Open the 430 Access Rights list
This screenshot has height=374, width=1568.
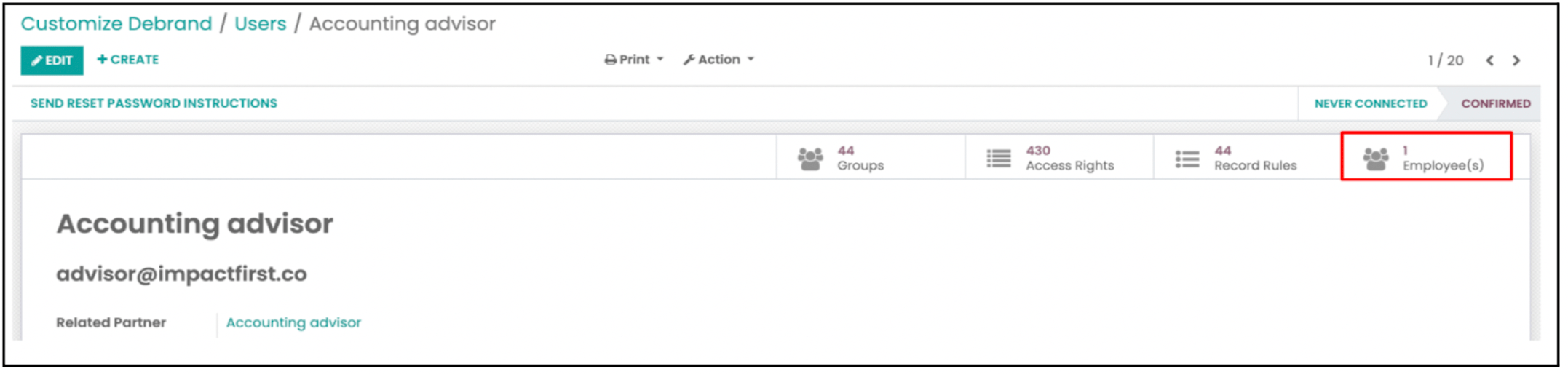tap(1060, 157)
